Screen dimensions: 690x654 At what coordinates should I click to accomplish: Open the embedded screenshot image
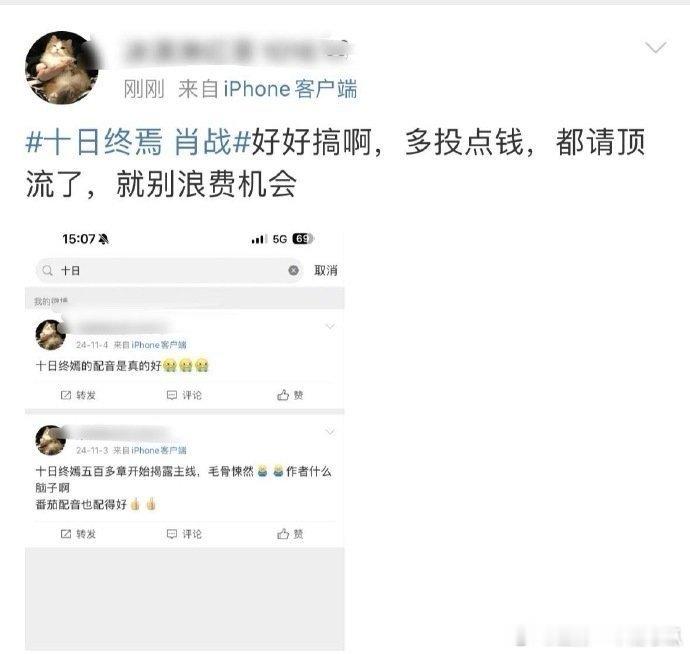[185, 438]
